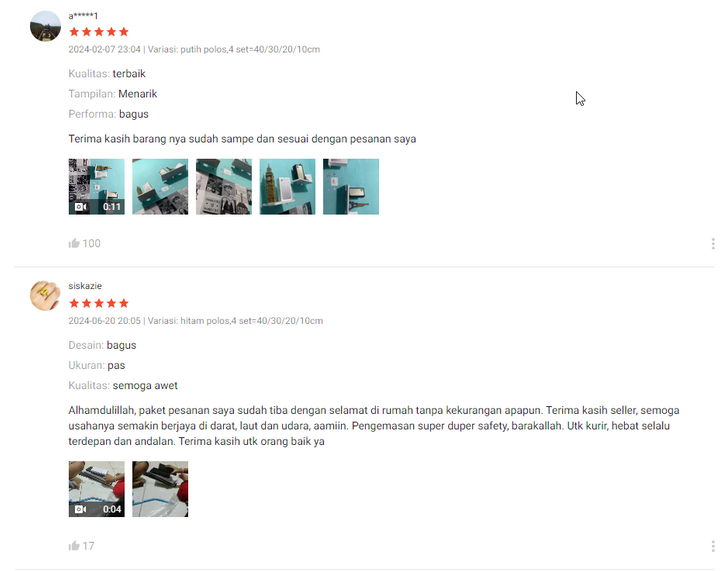
Task: Open third photo with black-and-white collage
Action: pyautogui.click(x=224, y=187)
